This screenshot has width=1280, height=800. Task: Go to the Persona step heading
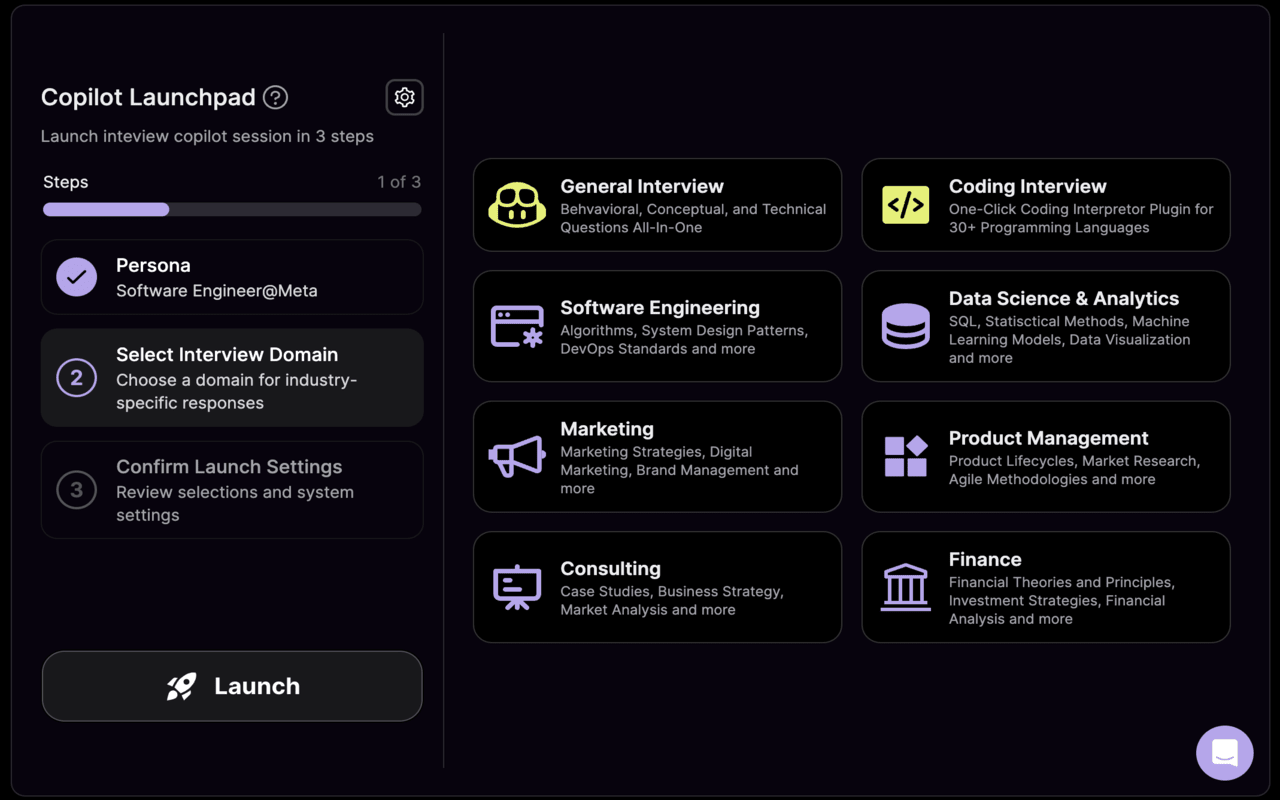pos(153,265)
